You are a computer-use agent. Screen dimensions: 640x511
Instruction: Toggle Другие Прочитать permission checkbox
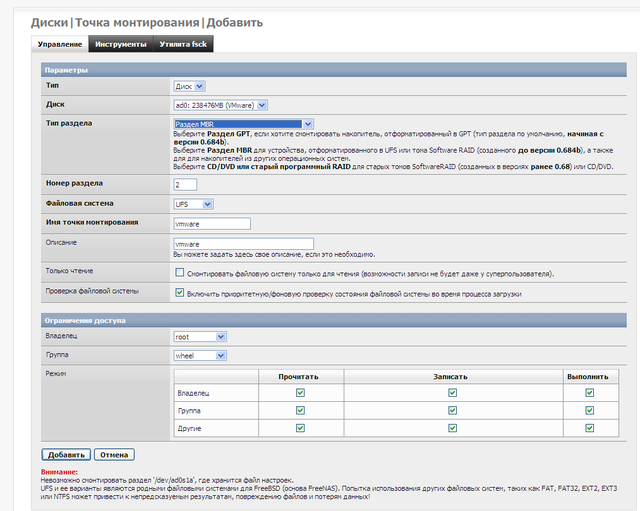[x=300, y=428]
